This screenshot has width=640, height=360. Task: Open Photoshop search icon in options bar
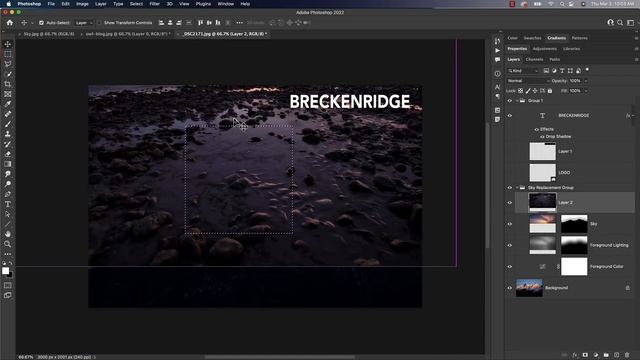(620, 23)
